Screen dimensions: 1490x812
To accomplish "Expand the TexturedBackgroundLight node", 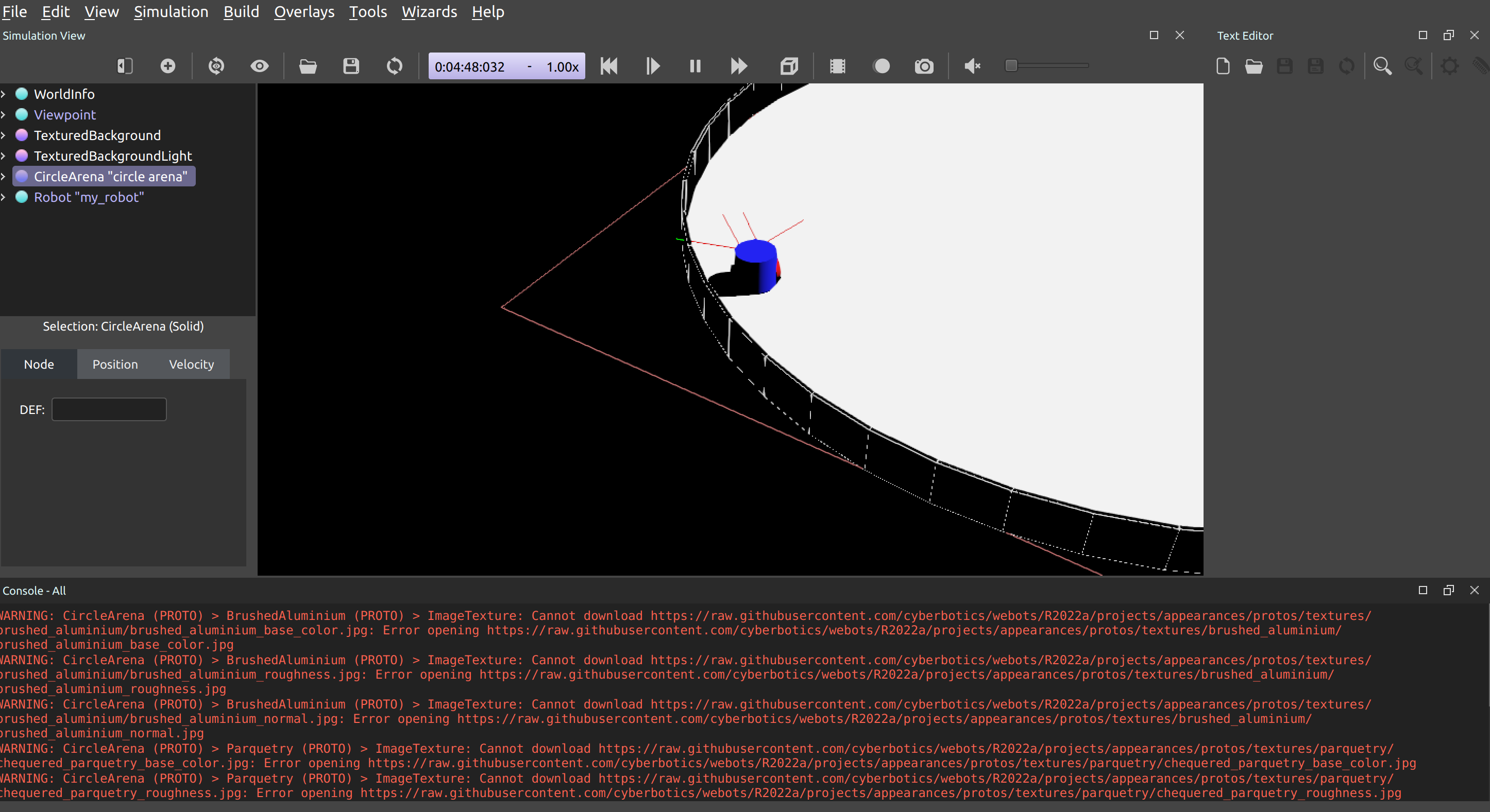I will [4, 156].
